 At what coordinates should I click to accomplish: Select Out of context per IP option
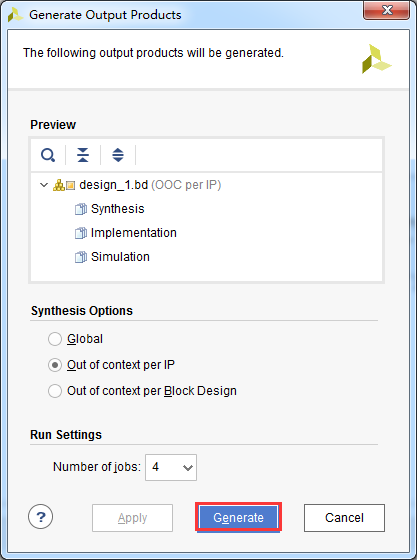click(x=55, y=365)
